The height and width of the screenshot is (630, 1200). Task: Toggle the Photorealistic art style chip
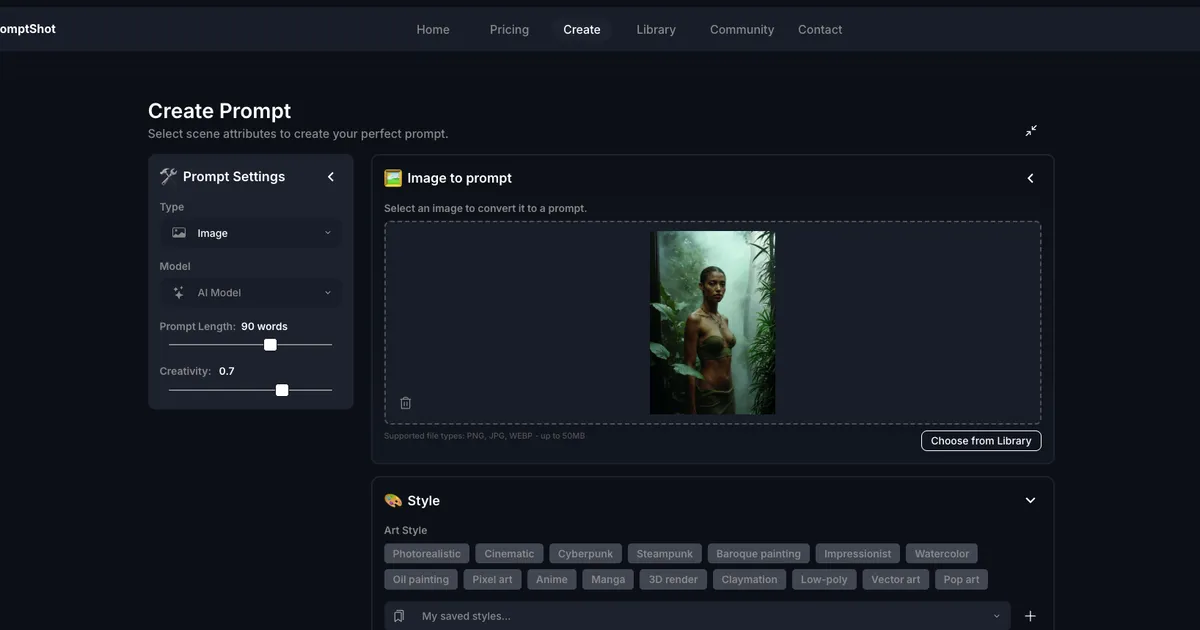pyautogui.click(x=427, y=554)
